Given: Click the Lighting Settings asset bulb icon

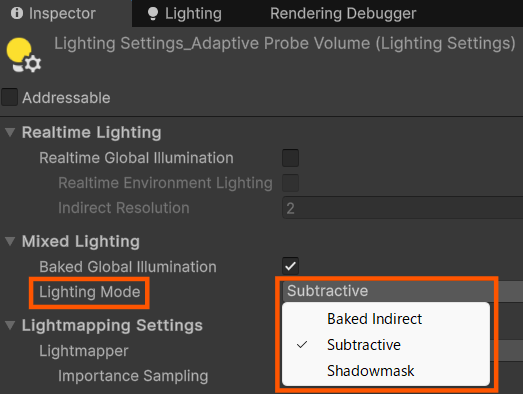Looking at the screenshot, I should 23,55.
